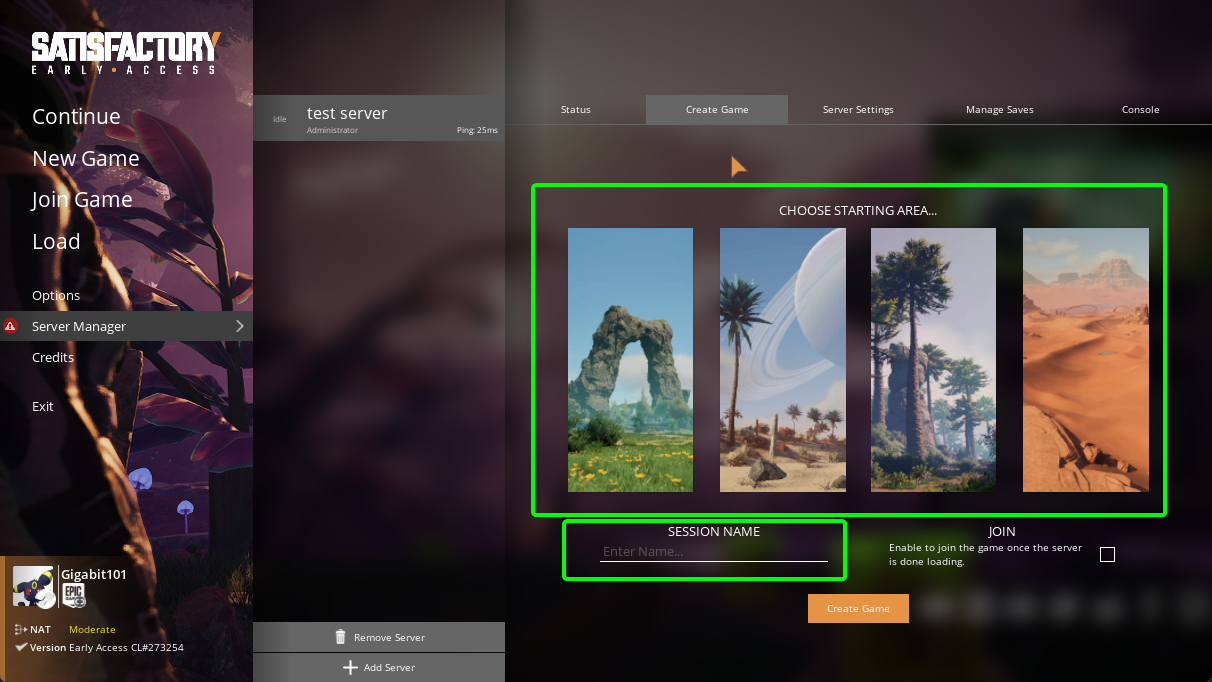The image size is (1212, 682).
Task: Open the Console tab
Action: click(1141, 110)
